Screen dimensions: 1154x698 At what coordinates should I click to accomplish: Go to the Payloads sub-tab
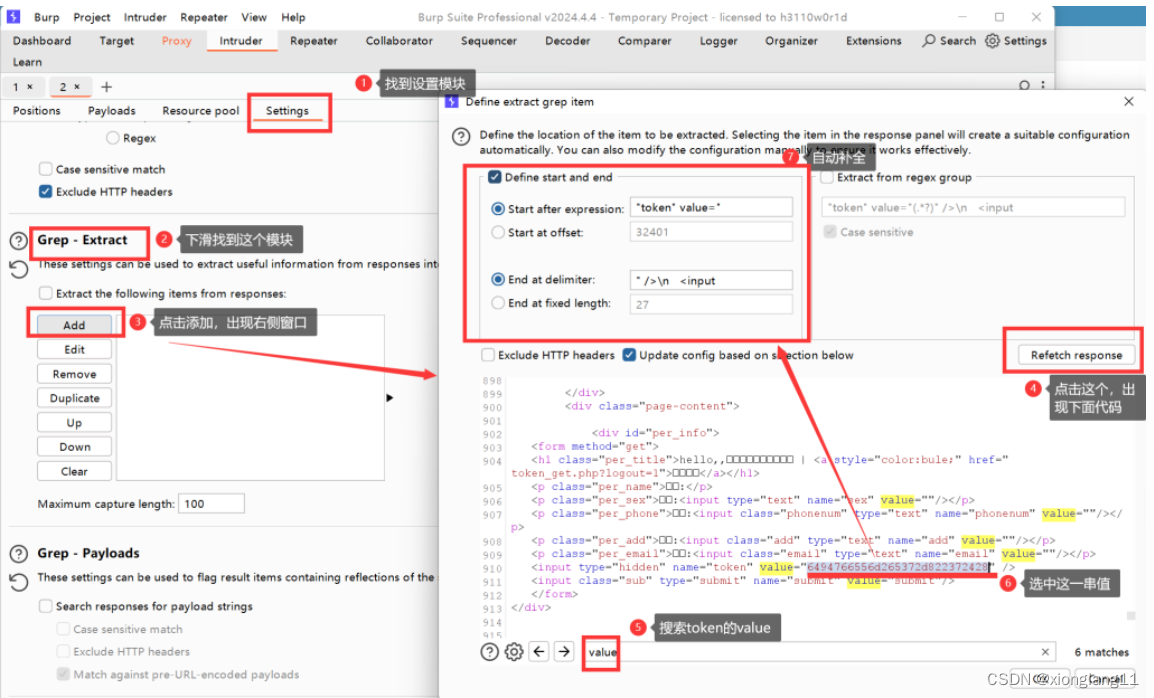coord(112,110)
